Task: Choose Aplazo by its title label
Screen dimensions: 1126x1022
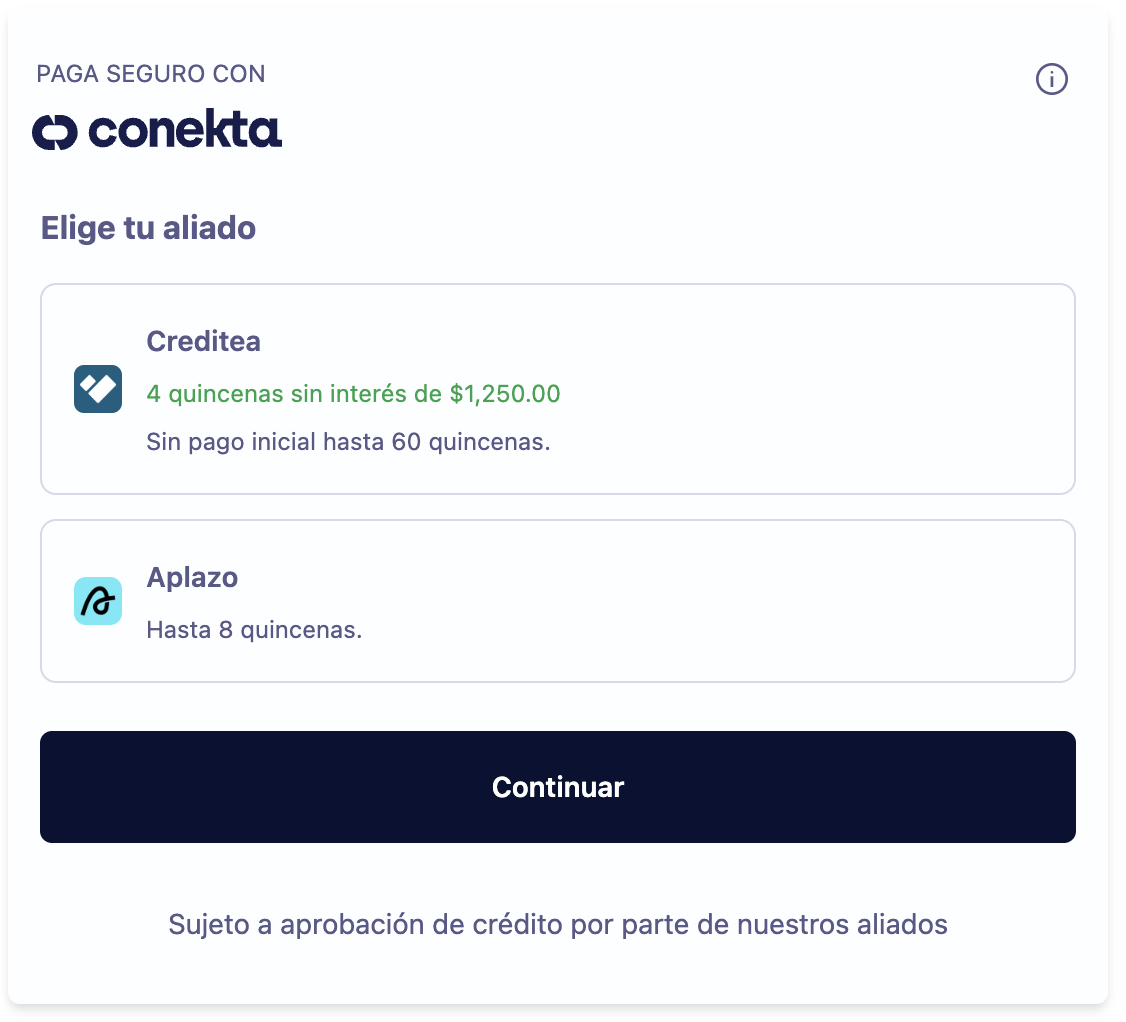Action: [x=192, y=577]
